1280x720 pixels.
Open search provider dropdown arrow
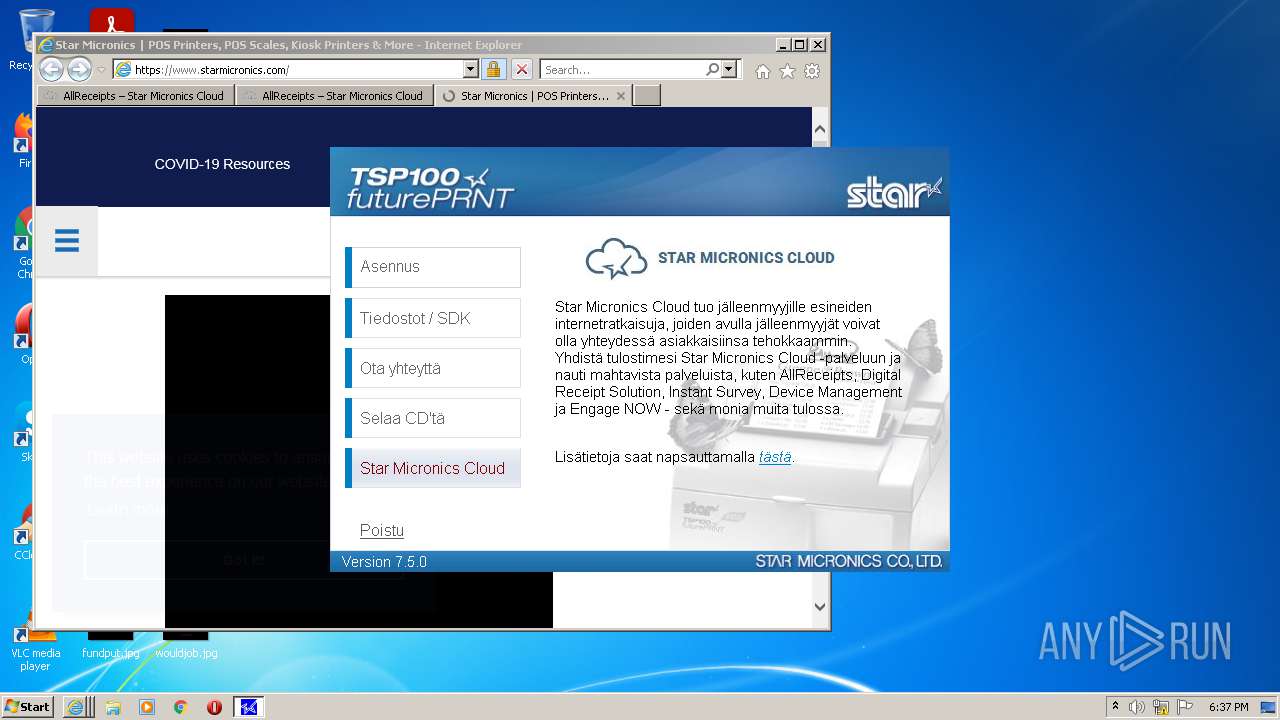[729, 70]
